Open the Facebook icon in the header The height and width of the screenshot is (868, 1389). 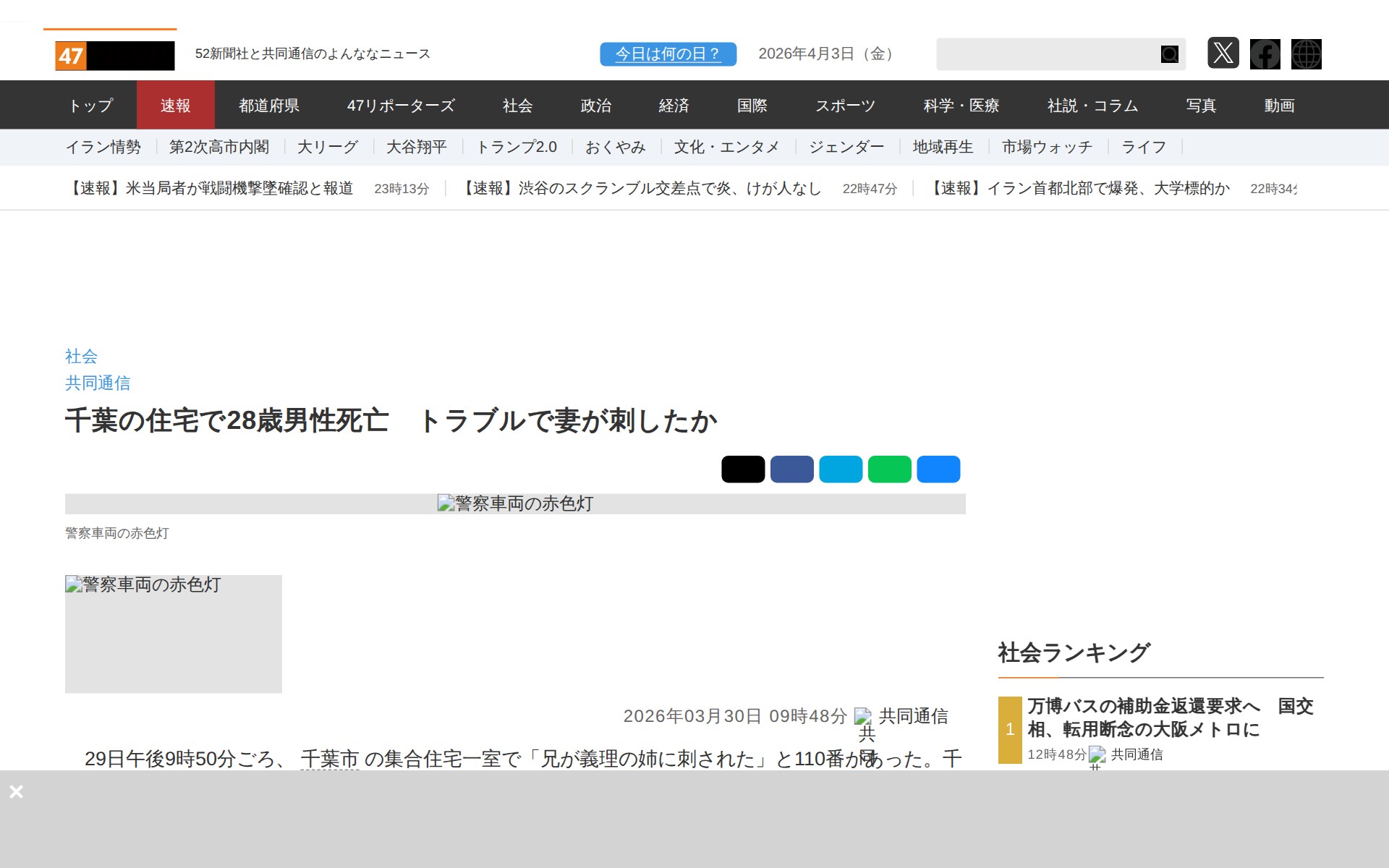(1265, 54)
